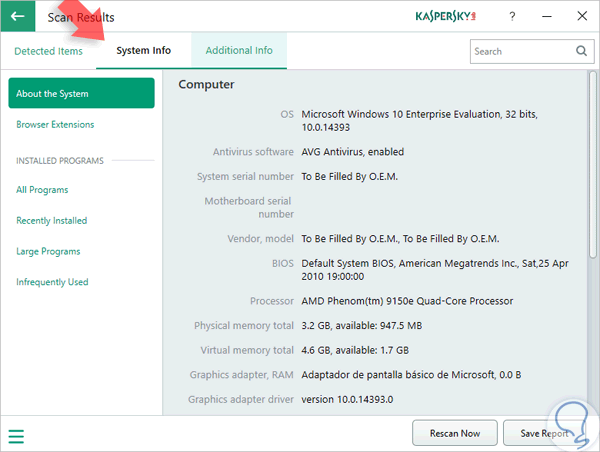The height and width of the screenshot is (452, 600).
Task: Select About the System in sidebar
Action: pos(82,93)
